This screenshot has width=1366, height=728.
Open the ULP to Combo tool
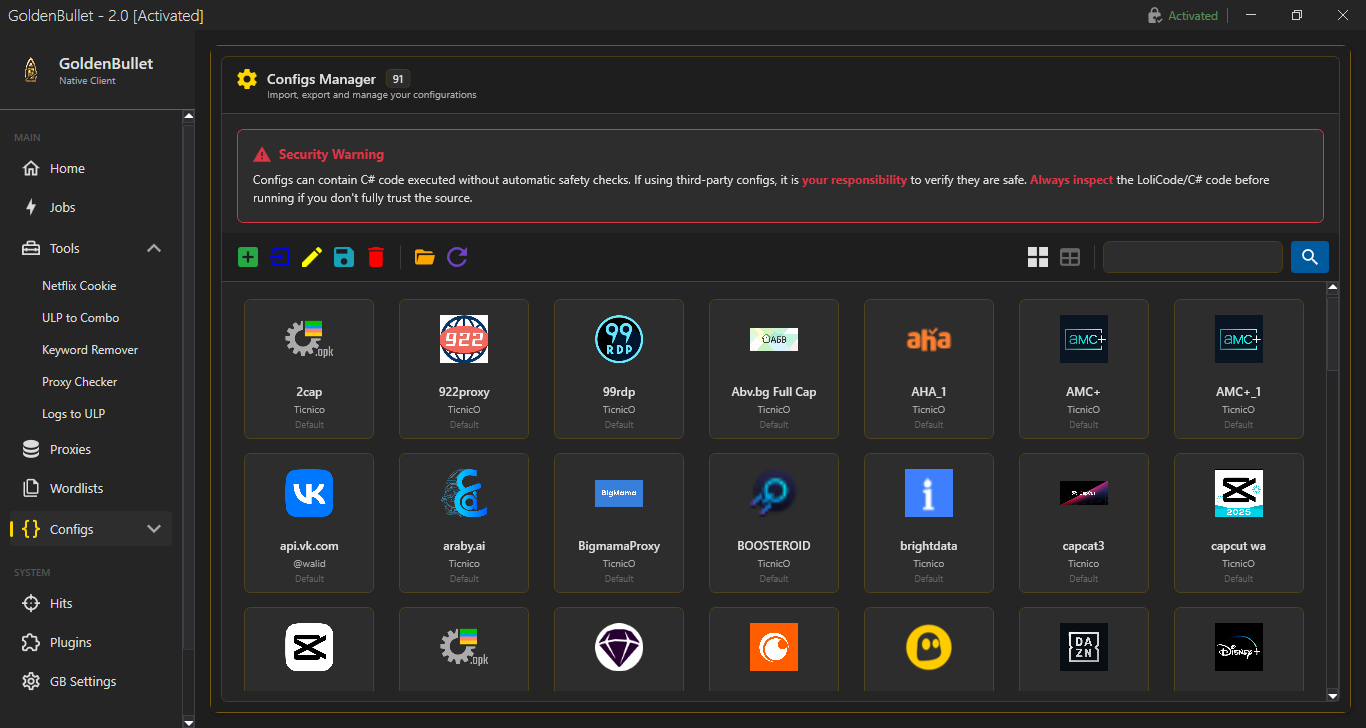click(x=80, y=318)
